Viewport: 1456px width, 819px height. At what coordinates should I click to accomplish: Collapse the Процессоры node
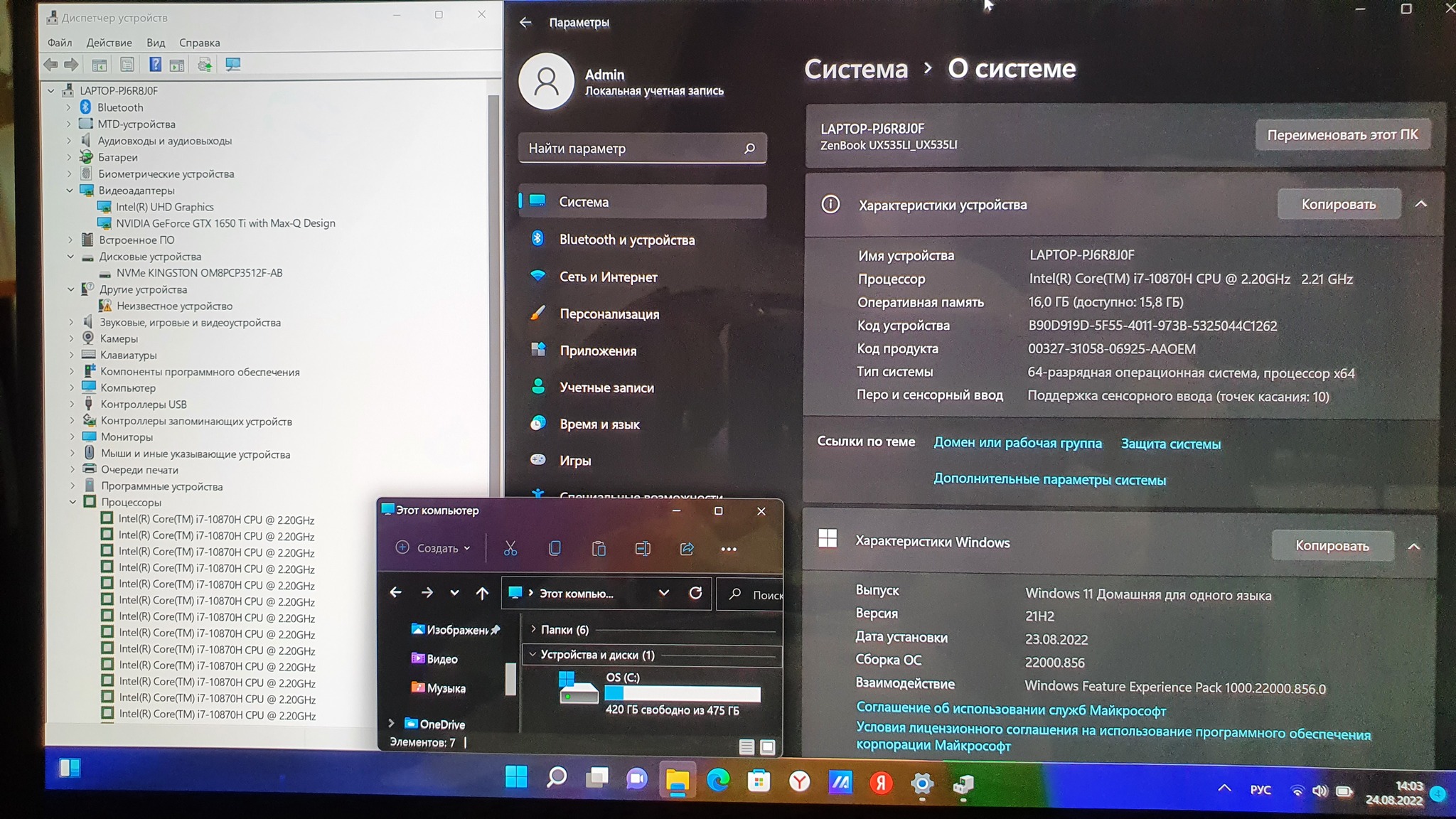click(x=73, y=502)
